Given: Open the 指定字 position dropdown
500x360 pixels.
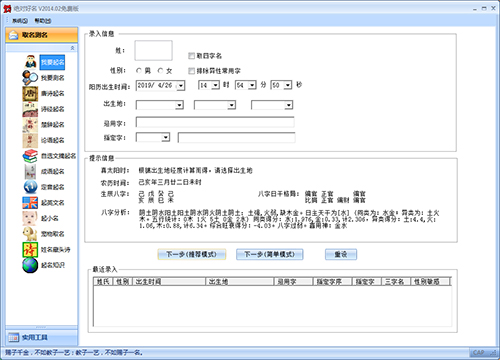Looking at the screenshot, I should [165, 137].
